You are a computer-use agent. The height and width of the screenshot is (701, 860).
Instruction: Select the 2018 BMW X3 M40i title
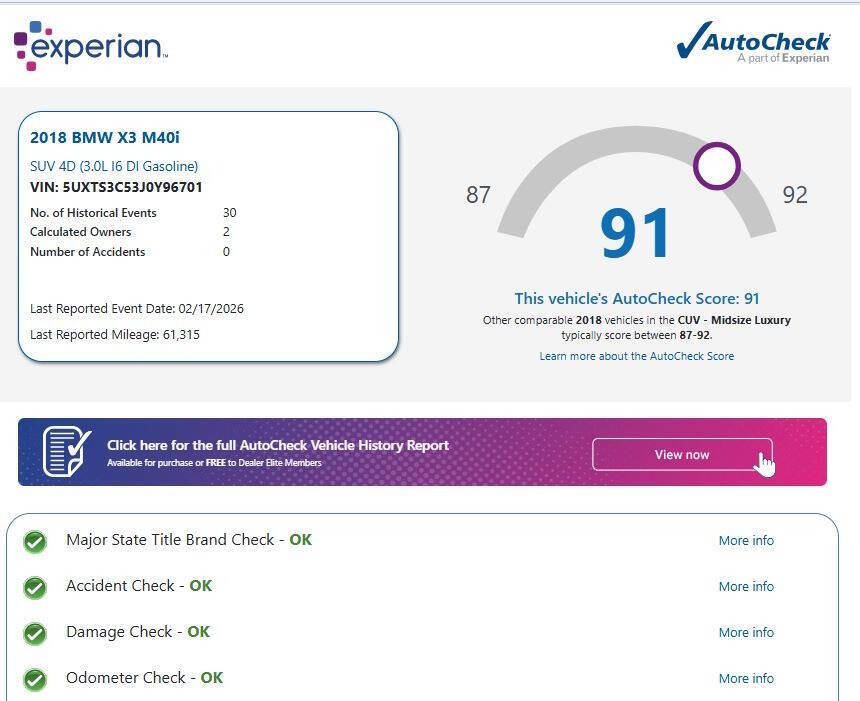tap(105, 138)
